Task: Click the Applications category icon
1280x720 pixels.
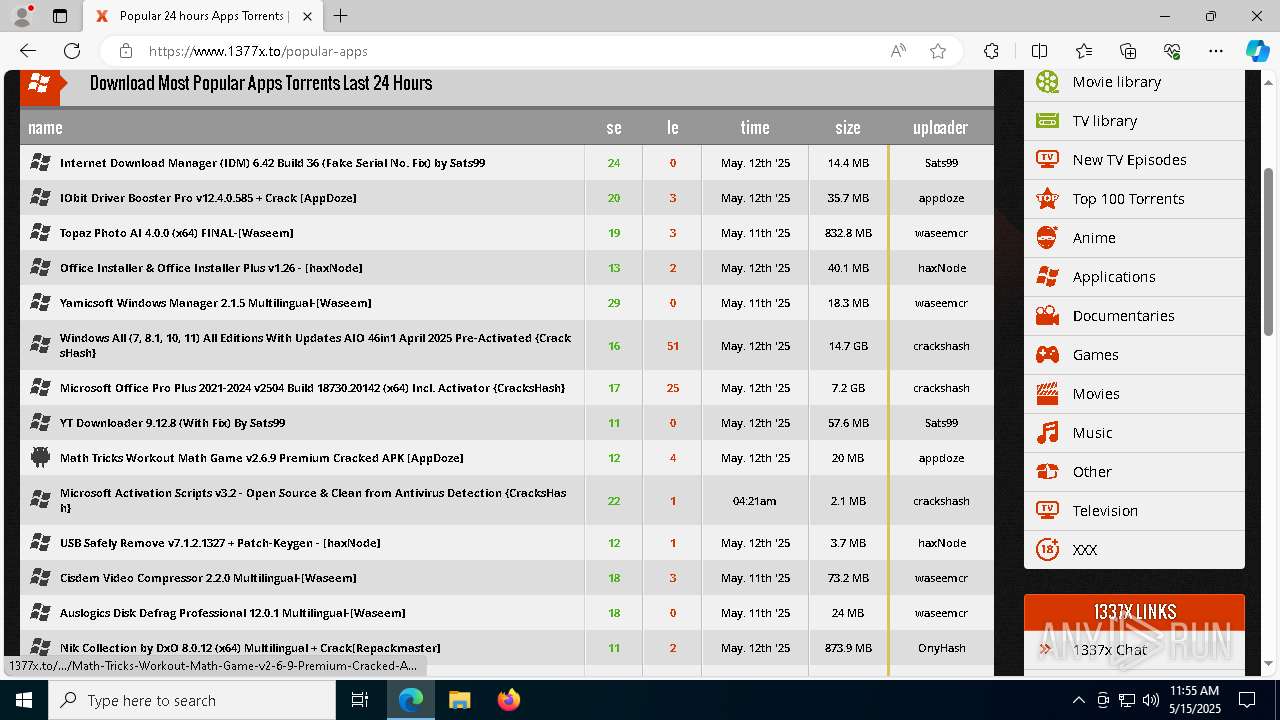Action: click(1047, 277)
